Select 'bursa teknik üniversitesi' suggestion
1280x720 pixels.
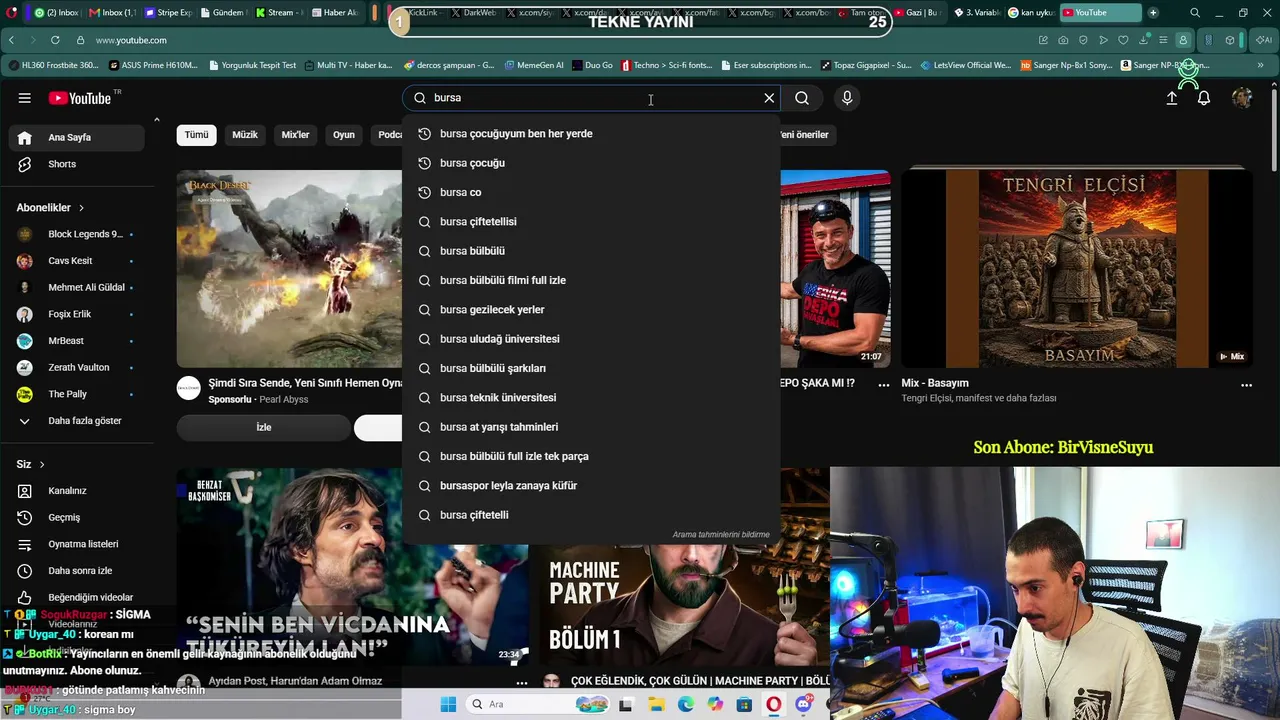pos(591,398)
